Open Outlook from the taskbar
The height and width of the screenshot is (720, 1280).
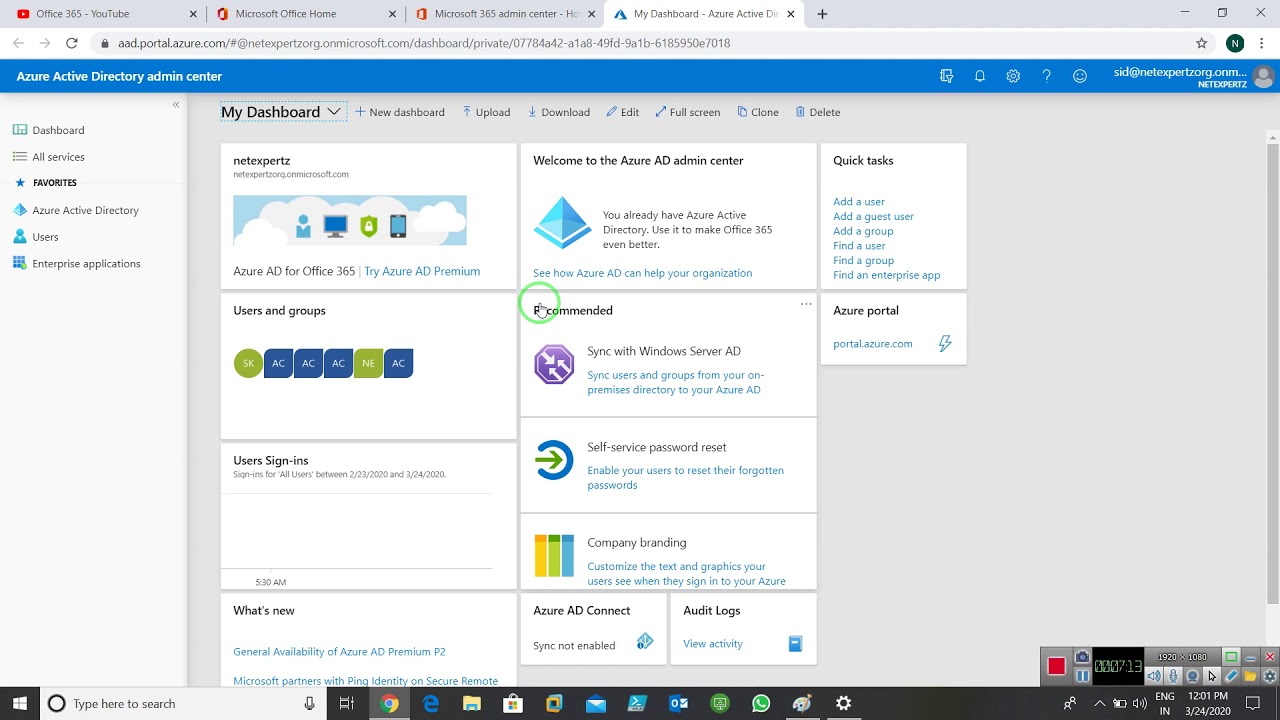click(x=679, y=704)
